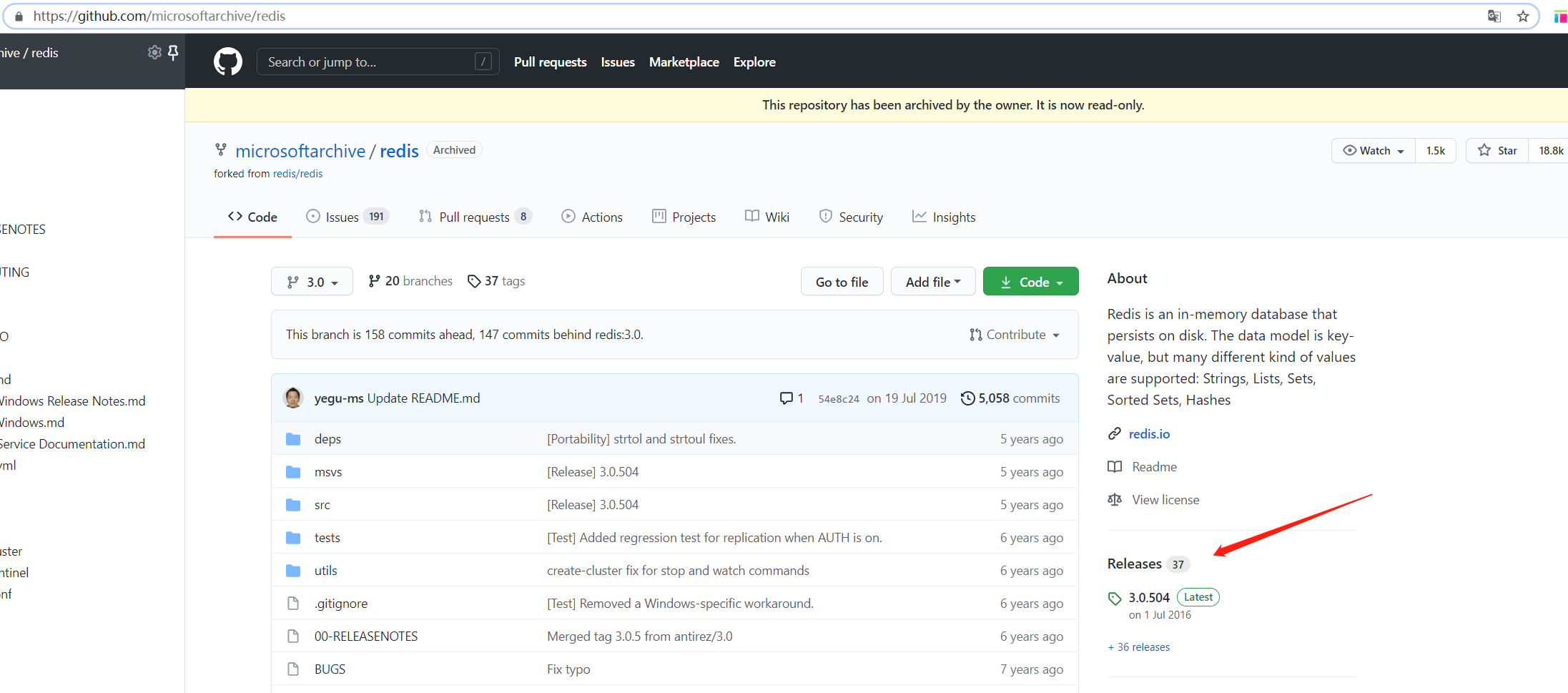Click the Readme book icon
The height and width of the screenshot is (693, 1568).
1115,466
